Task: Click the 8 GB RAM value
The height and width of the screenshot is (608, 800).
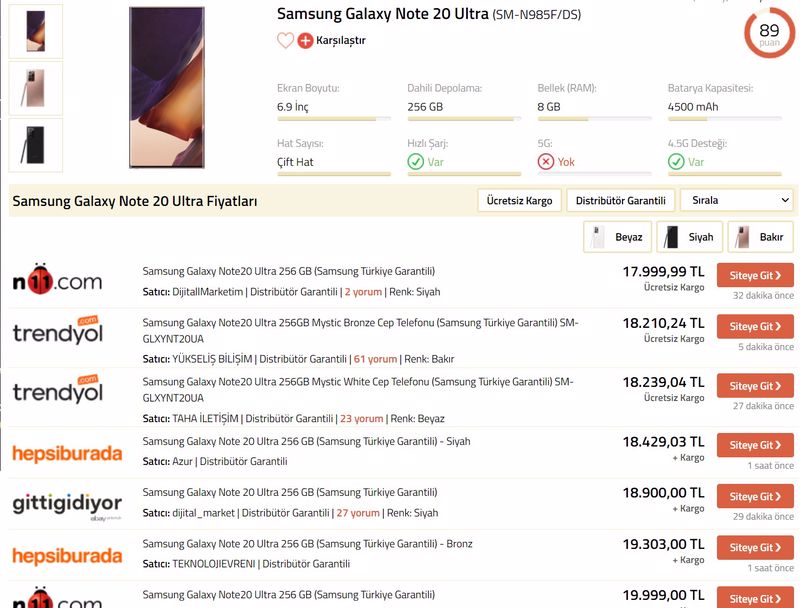Action: coord(549,107)
